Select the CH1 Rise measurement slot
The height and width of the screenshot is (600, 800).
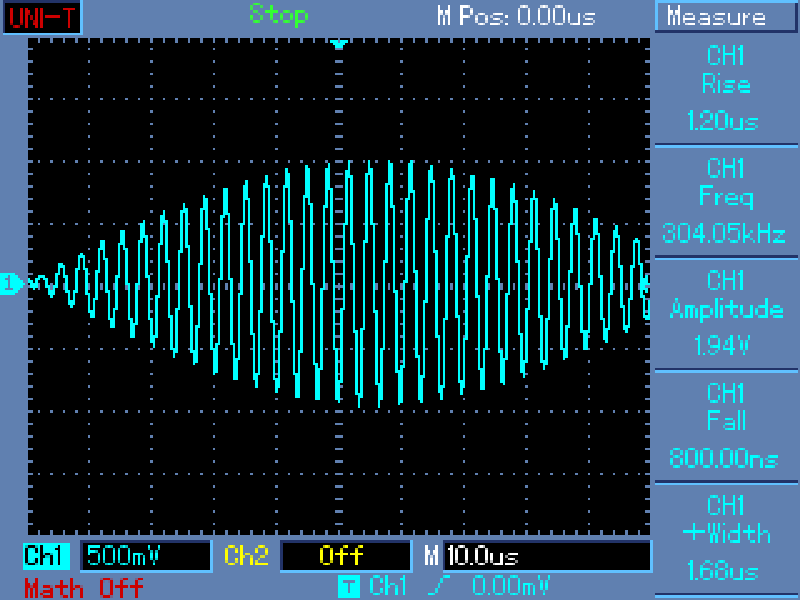click(x=726, y=88)
